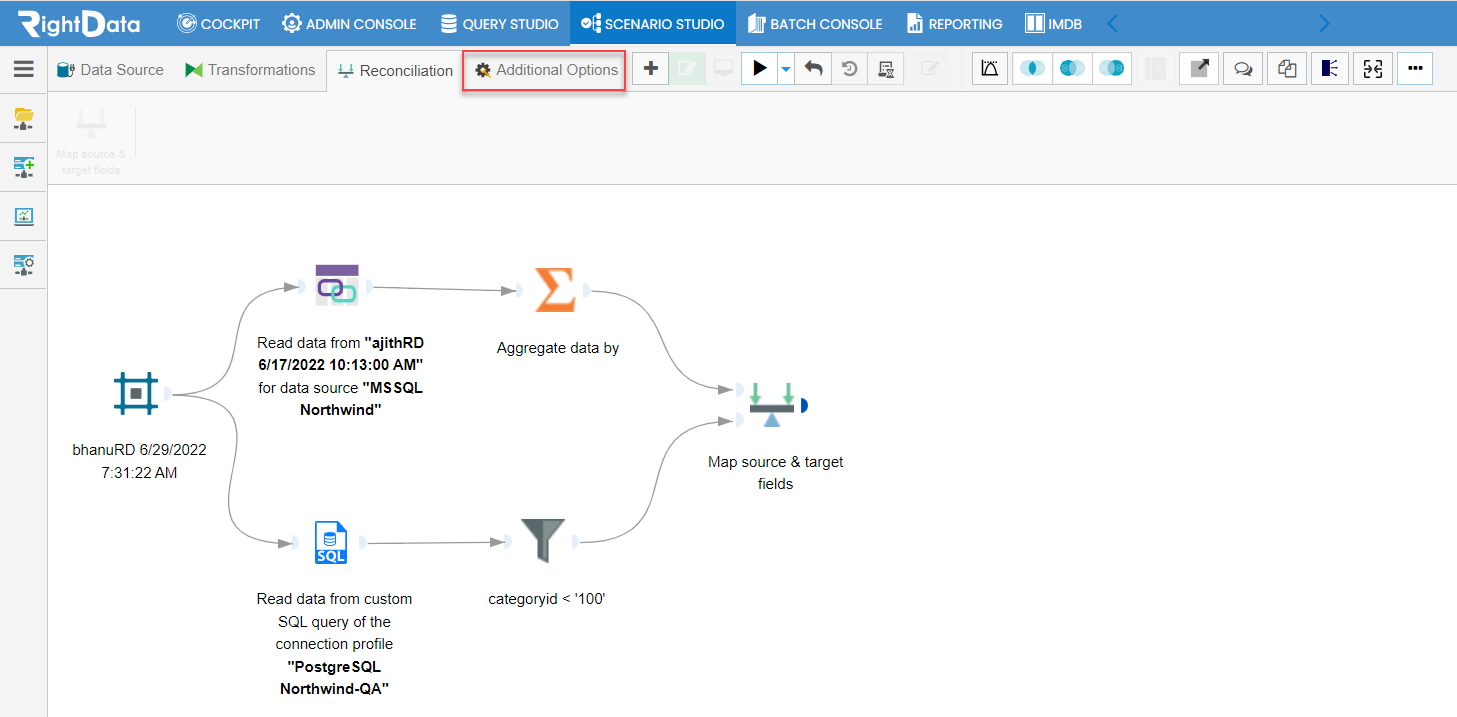Click the merge arrows toolbar icon
Screen dimensions: 1457x717
(x=1373, y=68)
